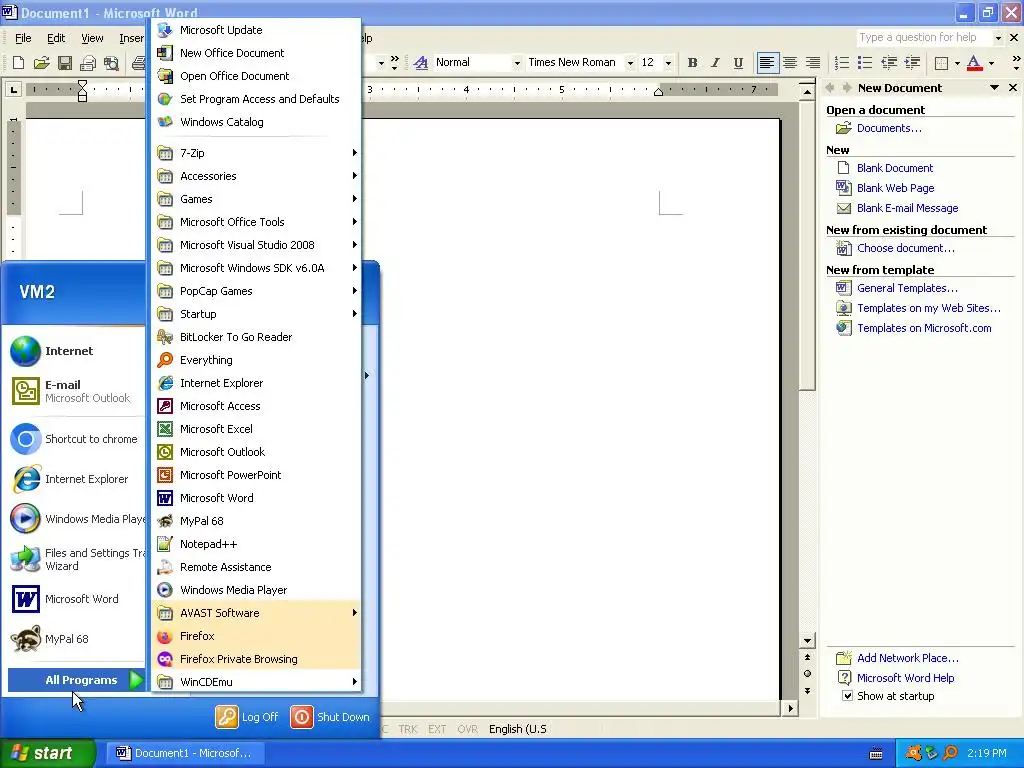
Task: Expand Microsoft Visual Studio 2008 folder
Action: coord(256,245)
